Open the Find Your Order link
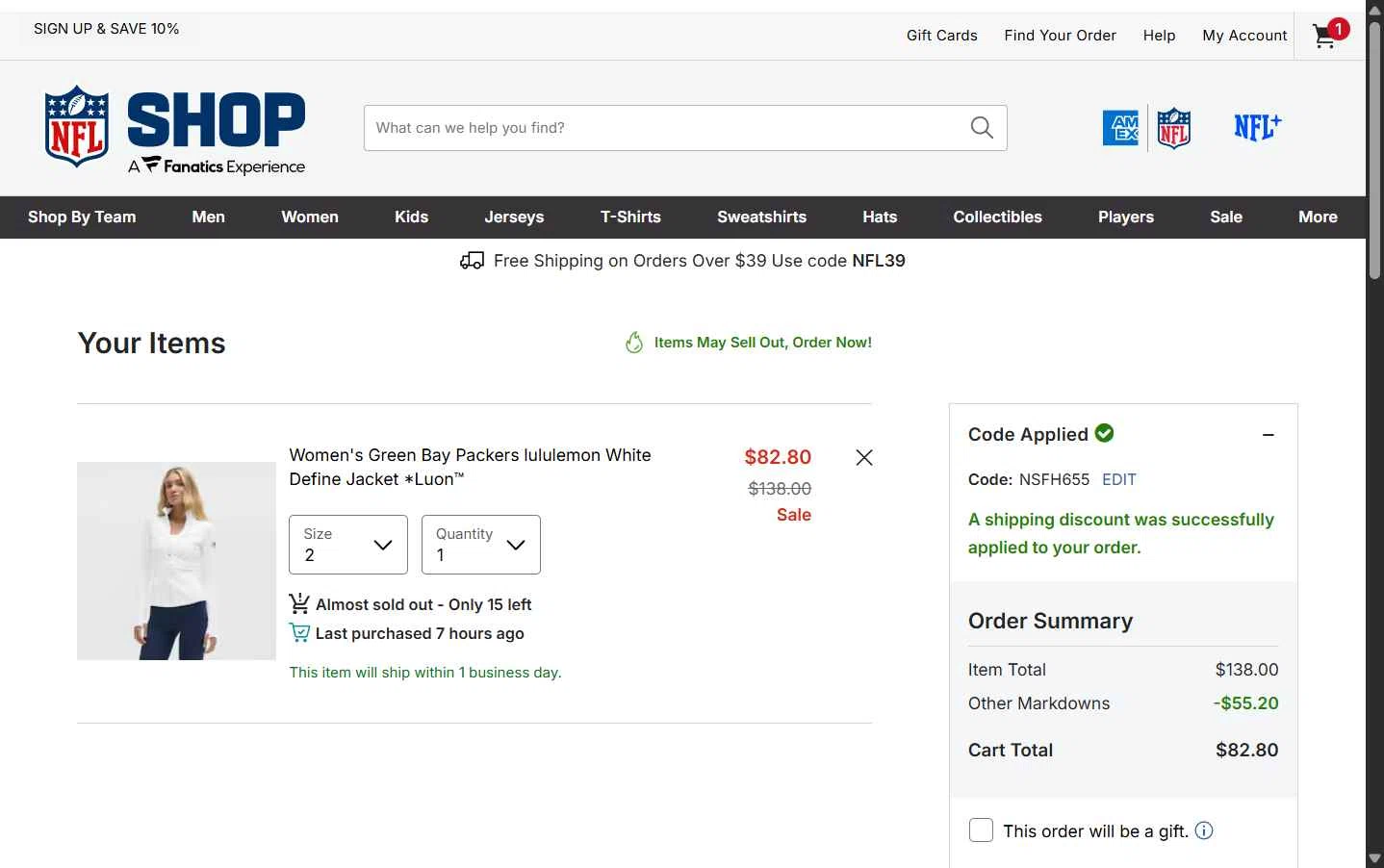Screen dimensions: 1384x868 click(x=1060, y=36)
